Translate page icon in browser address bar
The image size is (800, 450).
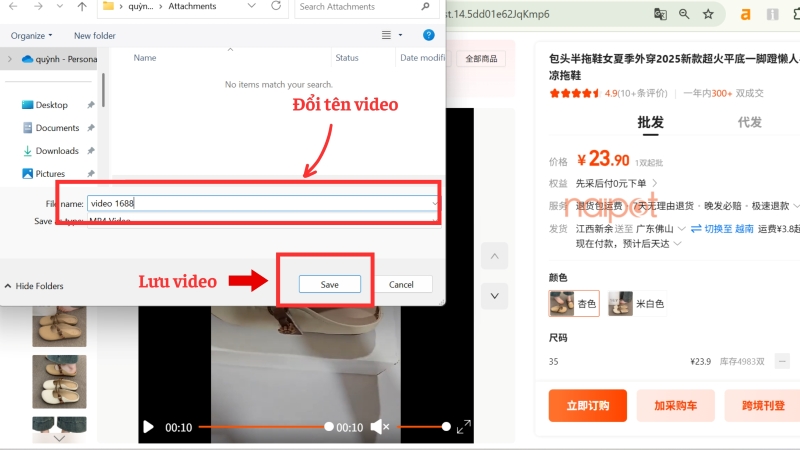pyautogui.click(x=660, y=14)
